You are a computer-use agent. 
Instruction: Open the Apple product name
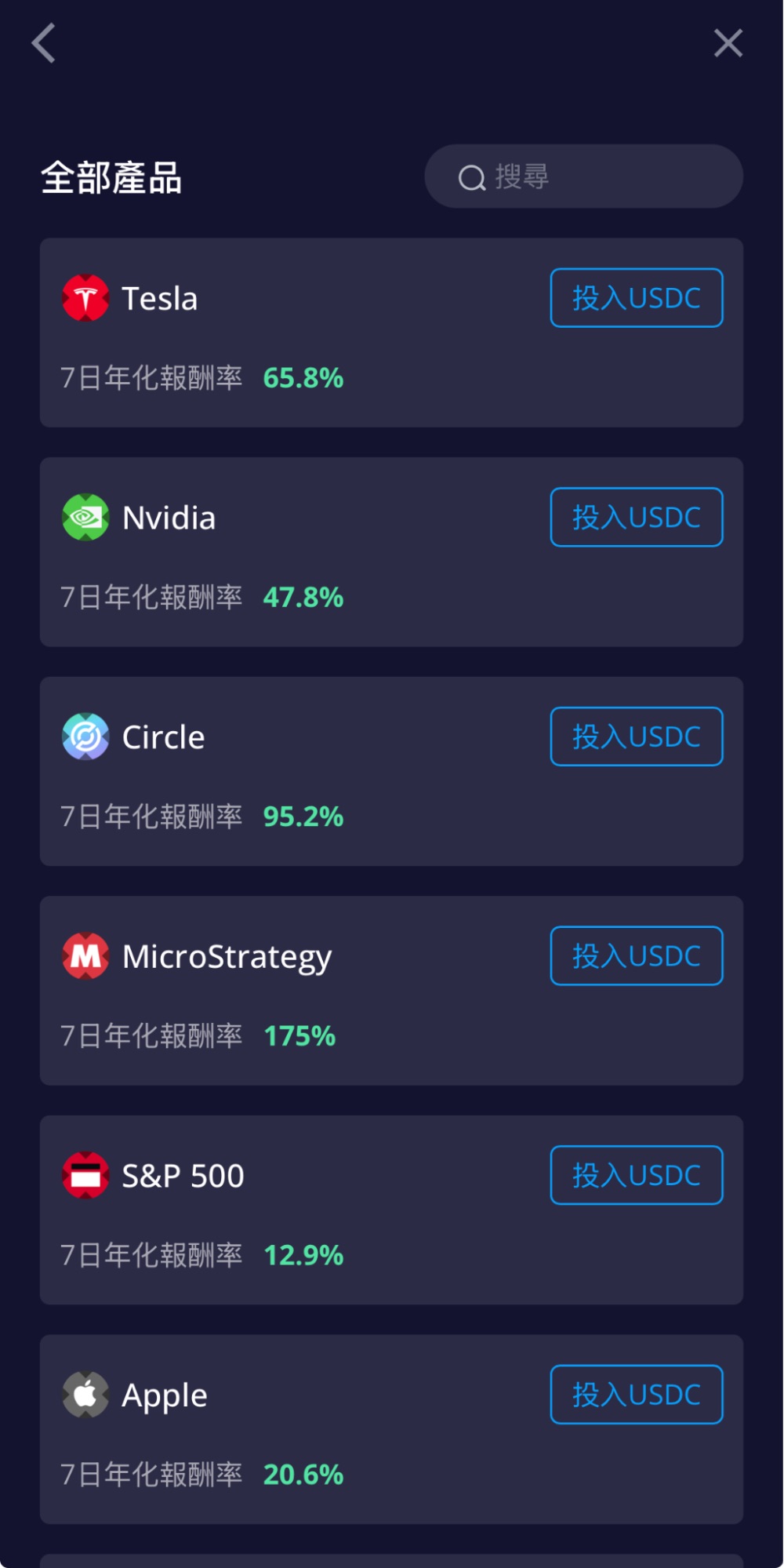point(165,1396)
